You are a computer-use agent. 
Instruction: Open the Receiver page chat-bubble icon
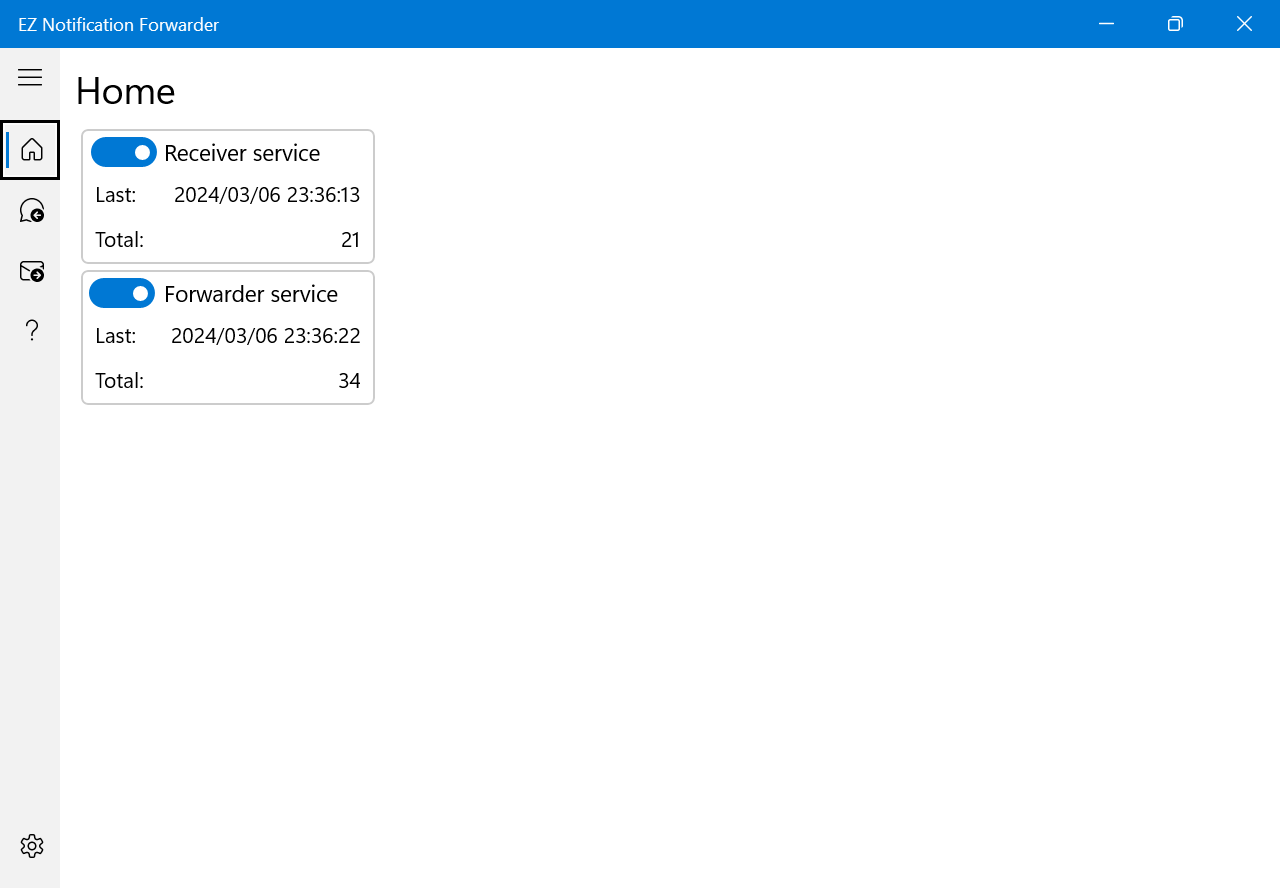(x=31, y=211)
